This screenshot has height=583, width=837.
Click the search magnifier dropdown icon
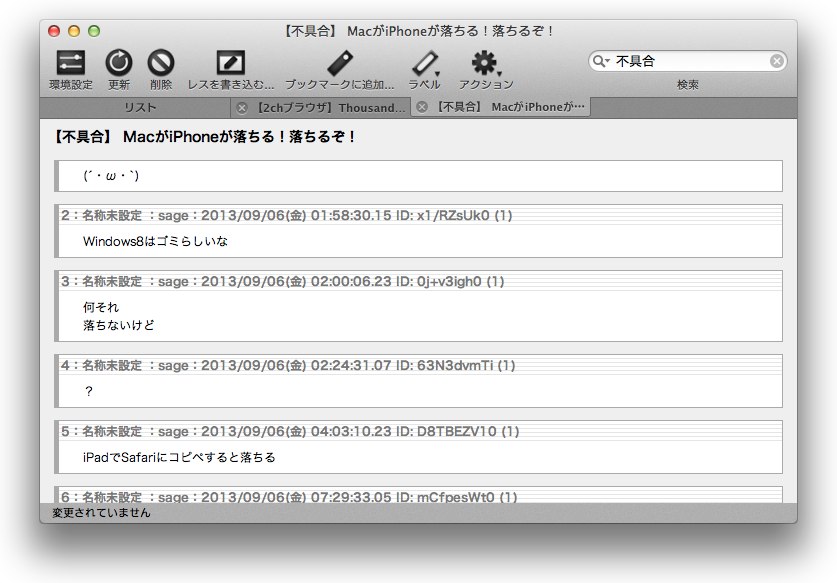coord(601,61)
